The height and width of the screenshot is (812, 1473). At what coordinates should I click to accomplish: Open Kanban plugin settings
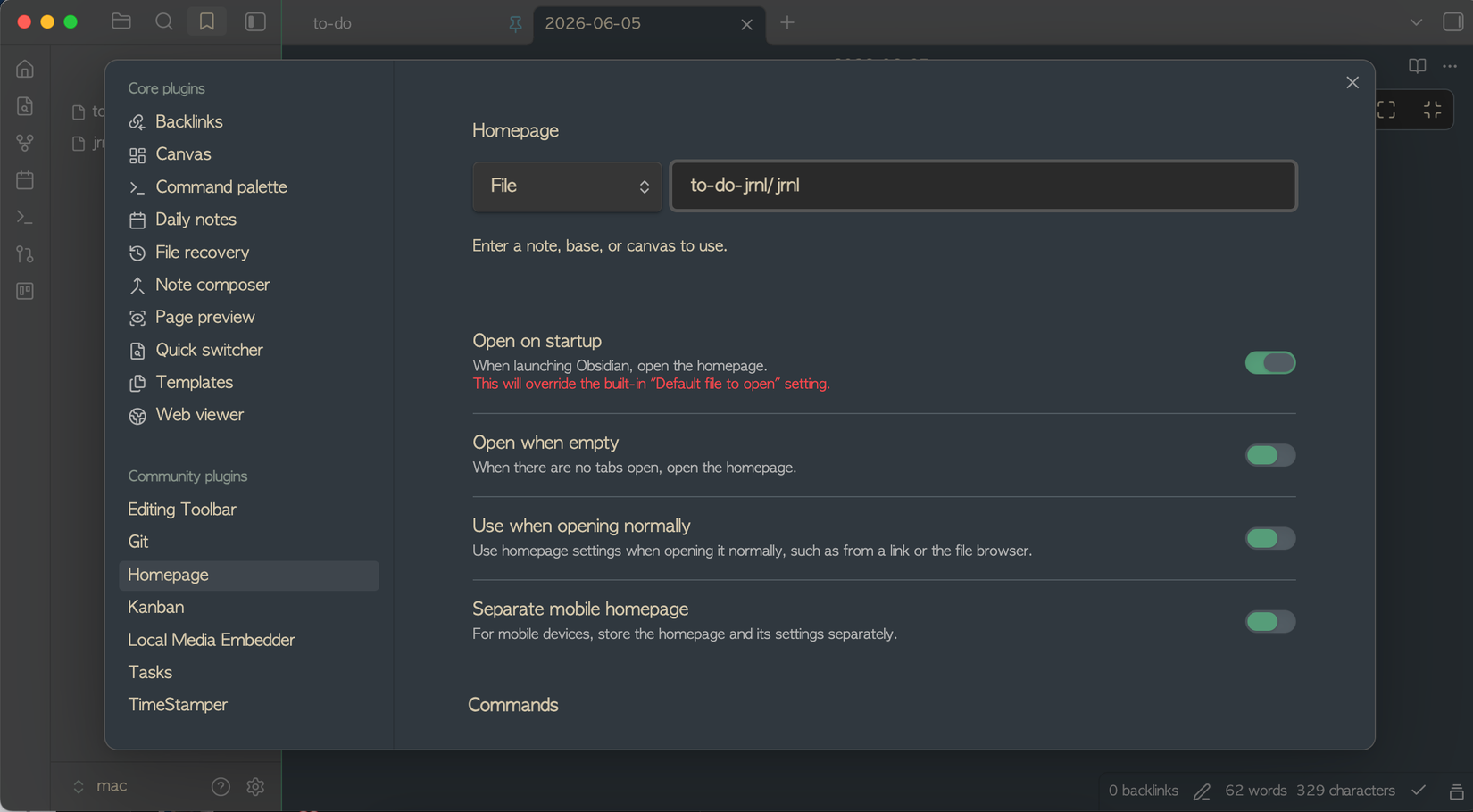pyautogui.click(x=248, y=607)
